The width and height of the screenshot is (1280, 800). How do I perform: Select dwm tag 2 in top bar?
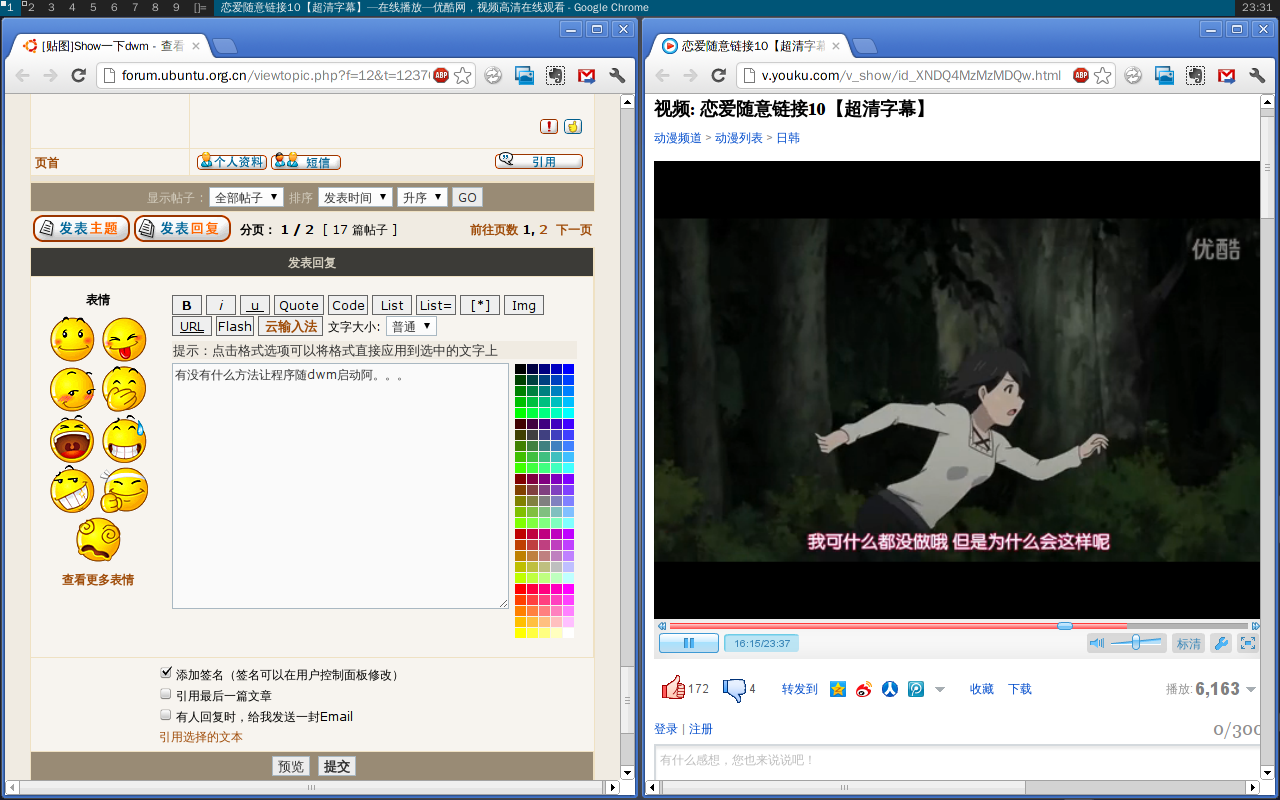pyautogui.click(x=31, y=7)
